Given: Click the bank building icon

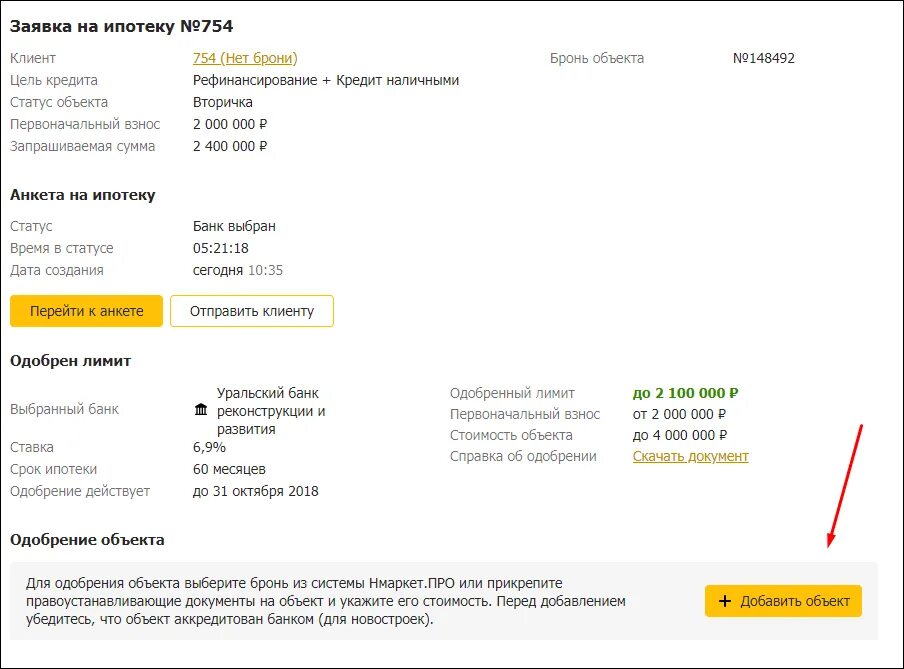Looking at the screenshot, I should point(201,410).
